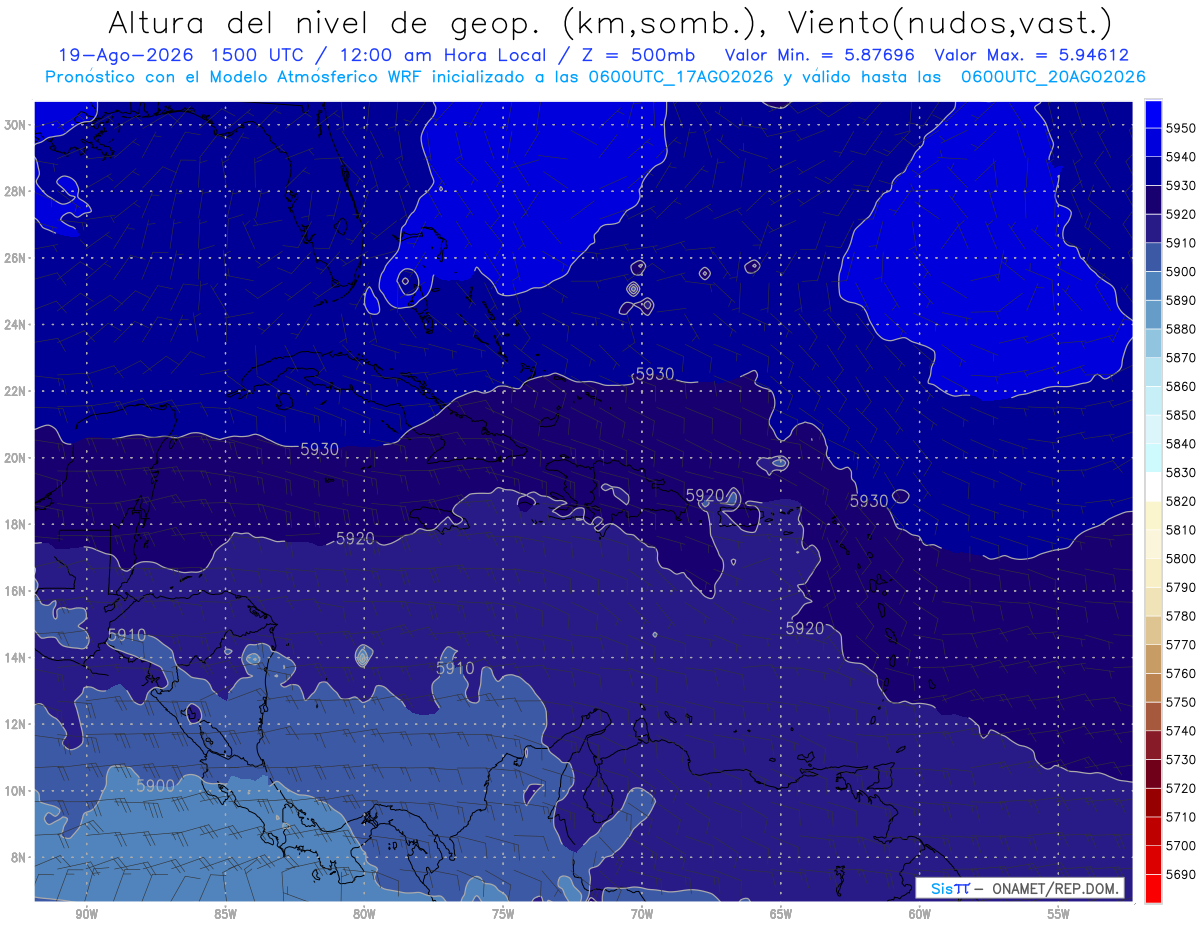Screen dimensions: 1200x927
Task: Click the 90W longitude axis label
Action: [x=86, y=914]
